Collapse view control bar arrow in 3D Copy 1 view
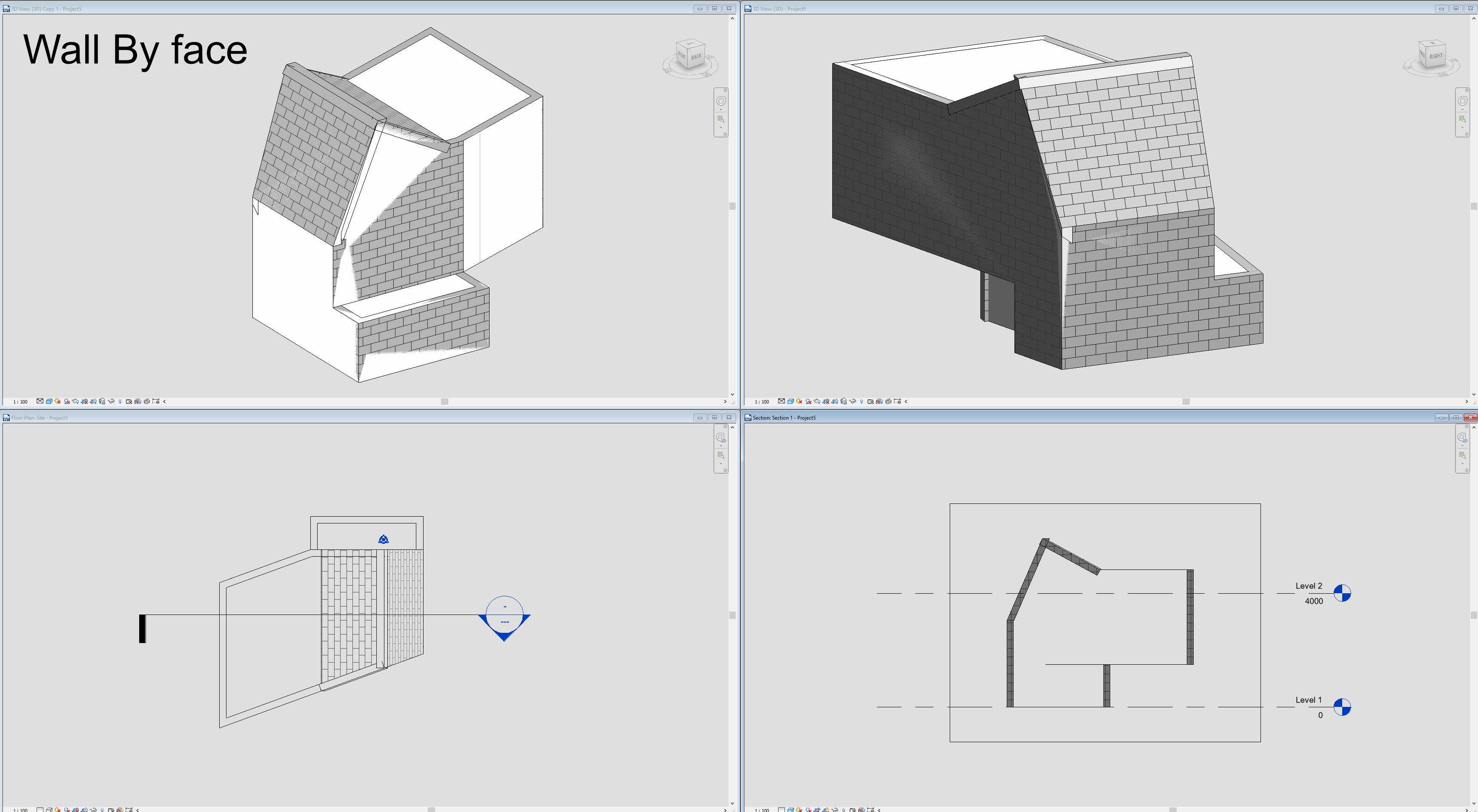The image size is (1478, 812). [x=165, y=401]
